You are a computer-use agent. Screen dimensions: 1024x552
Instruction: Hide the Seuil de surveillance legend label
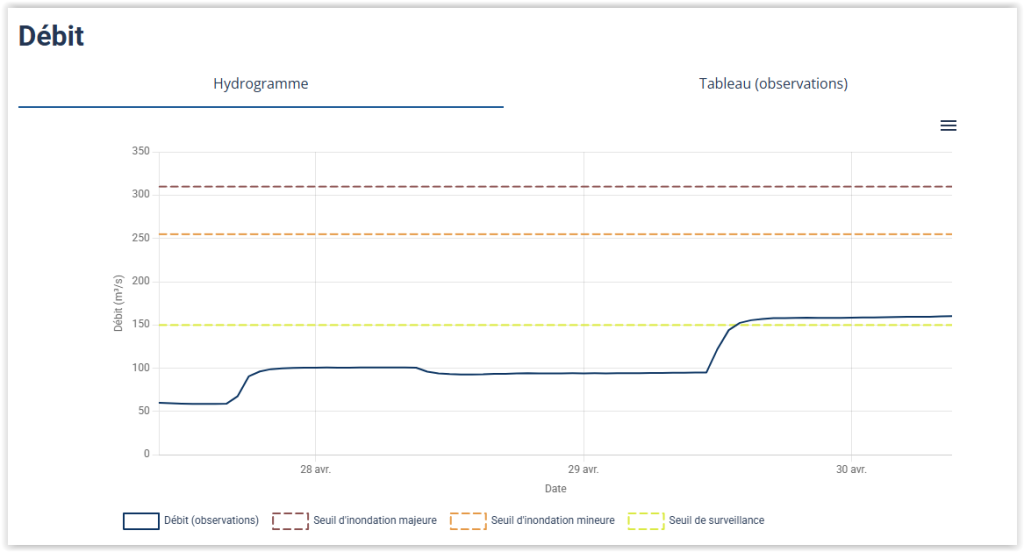click(x=716, y=521)
